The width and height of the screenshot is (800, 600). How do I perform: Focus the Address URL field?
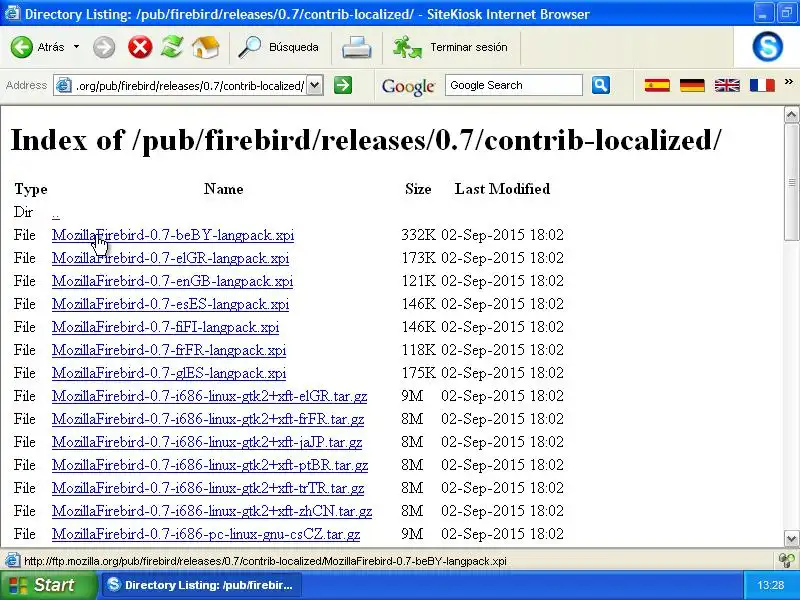190,86
